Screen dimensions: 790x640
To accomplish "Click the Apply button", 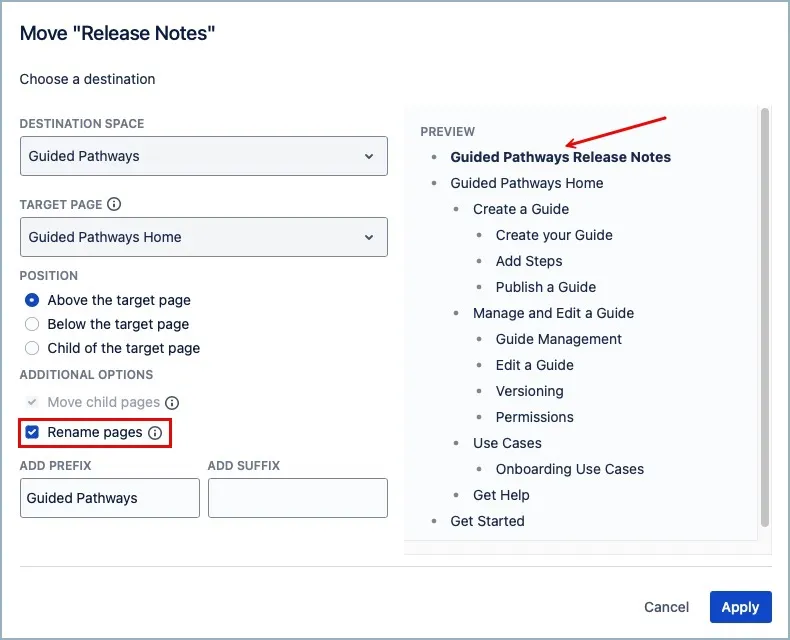I will click(x=741, y=607).
